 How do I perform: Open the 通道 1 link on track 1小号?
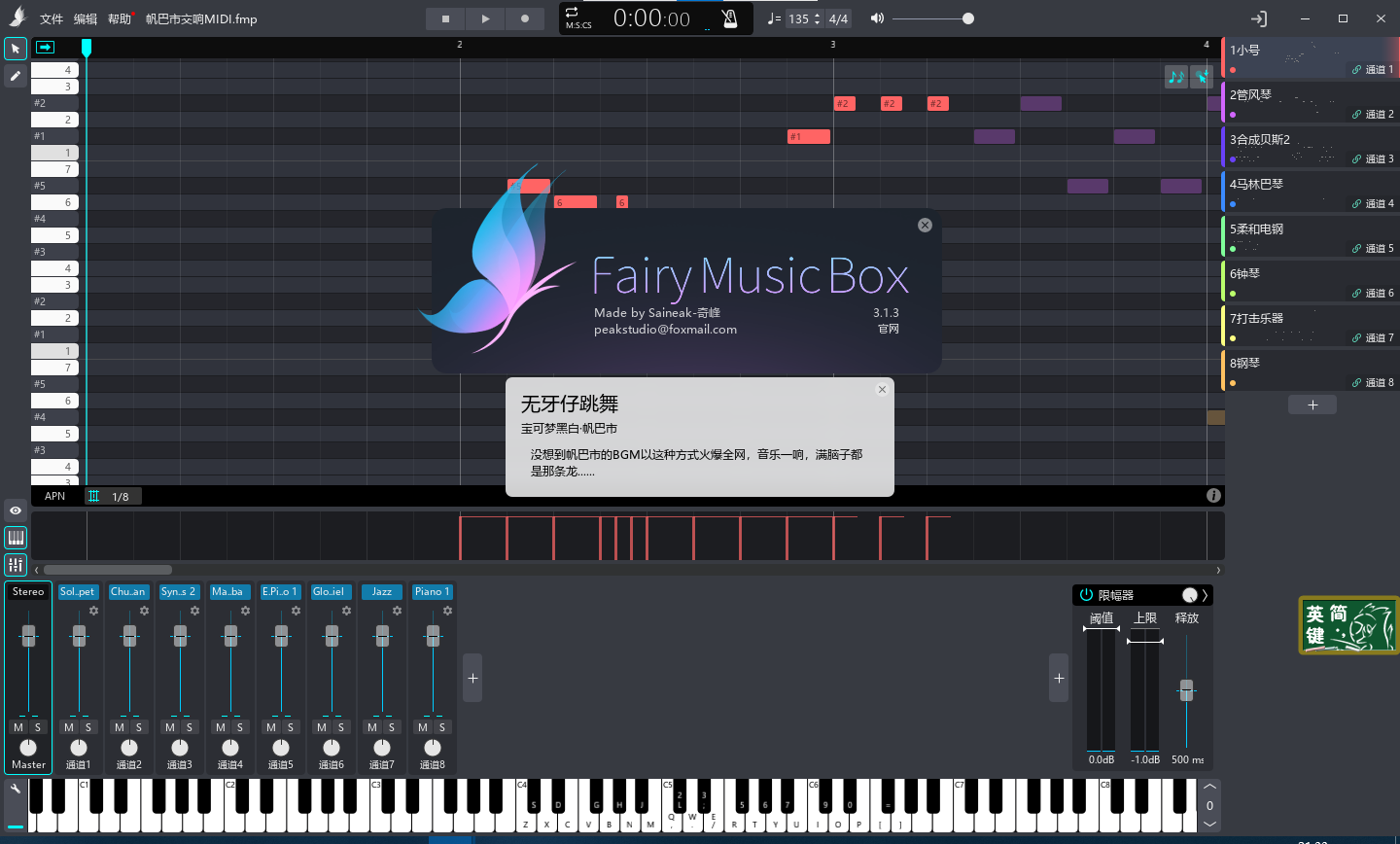(x=1373, y=70)
